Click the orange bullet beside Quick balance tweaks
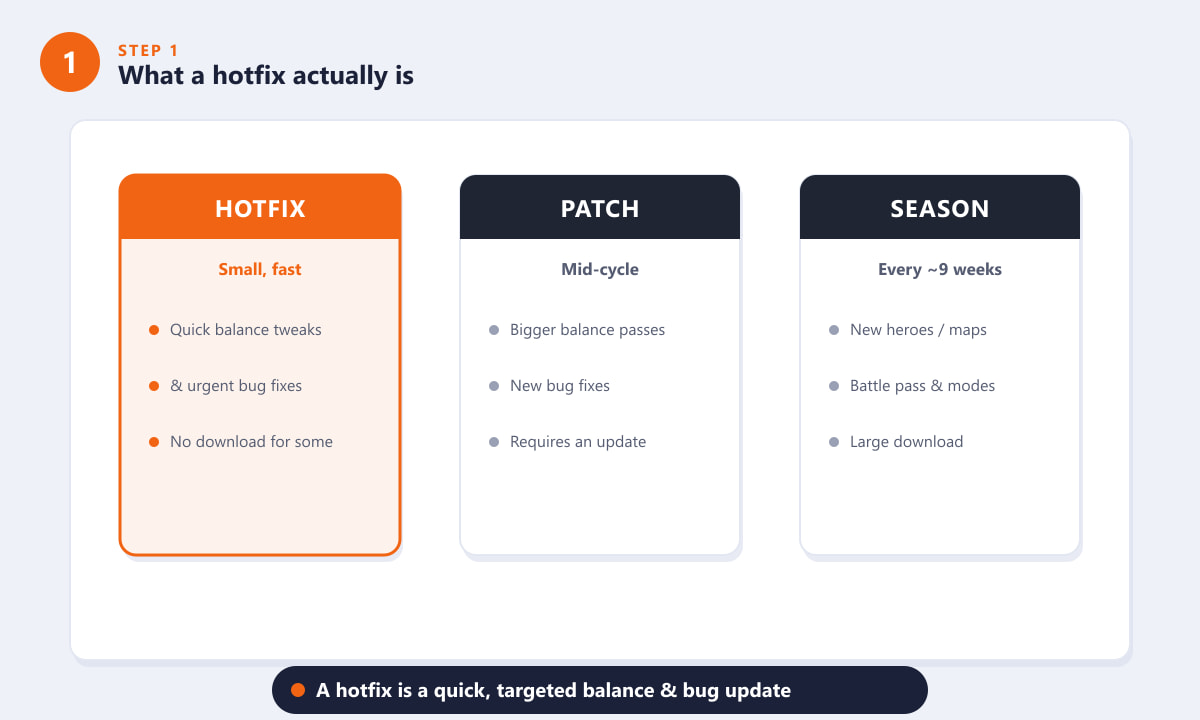Image resolution: width=1200 pixels, height=720 pixels. pyautogui.click(x=154, y=330)
